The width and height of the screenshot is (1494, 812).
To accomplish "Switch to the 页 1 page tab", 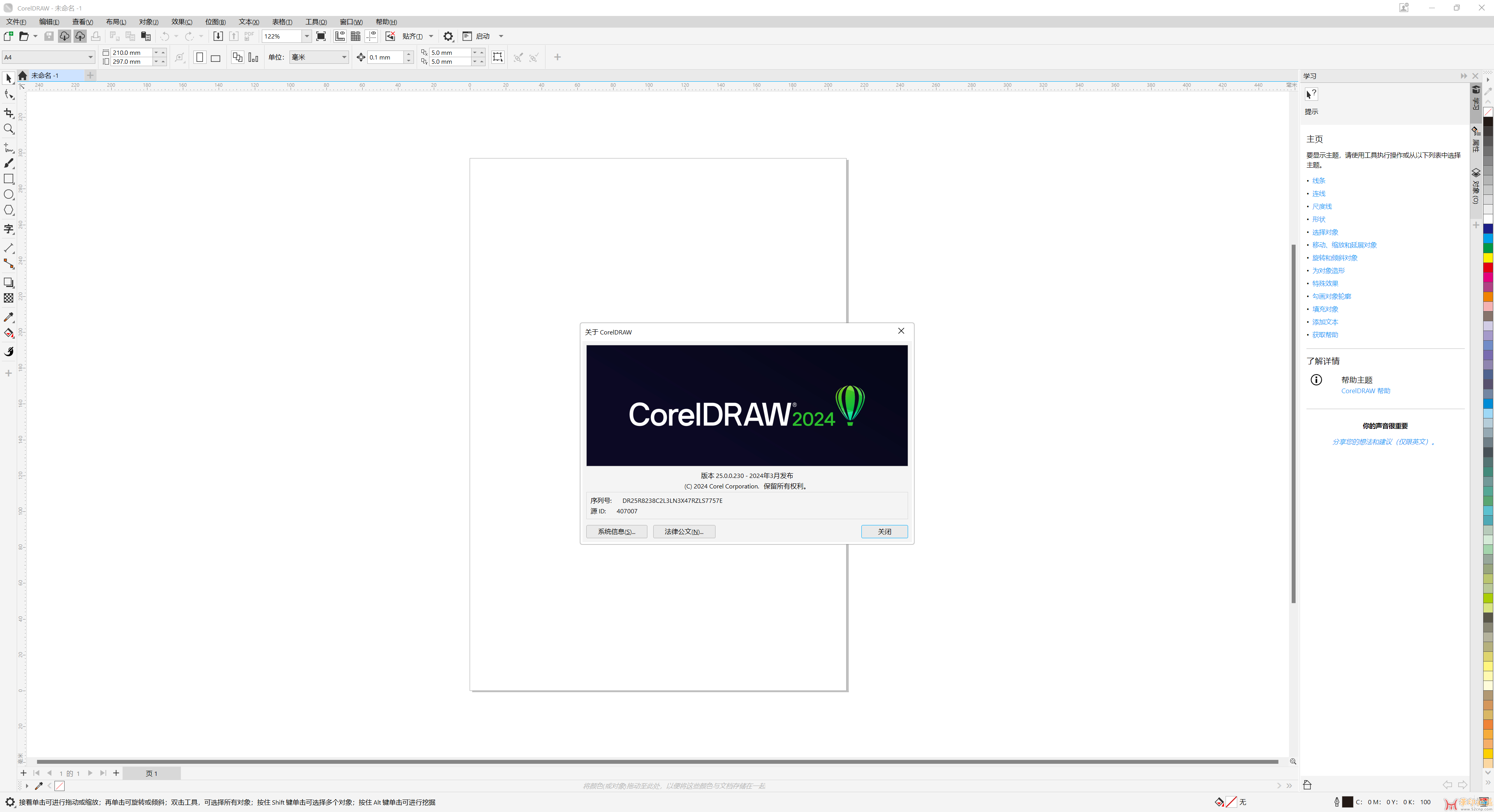I will 151,773.
